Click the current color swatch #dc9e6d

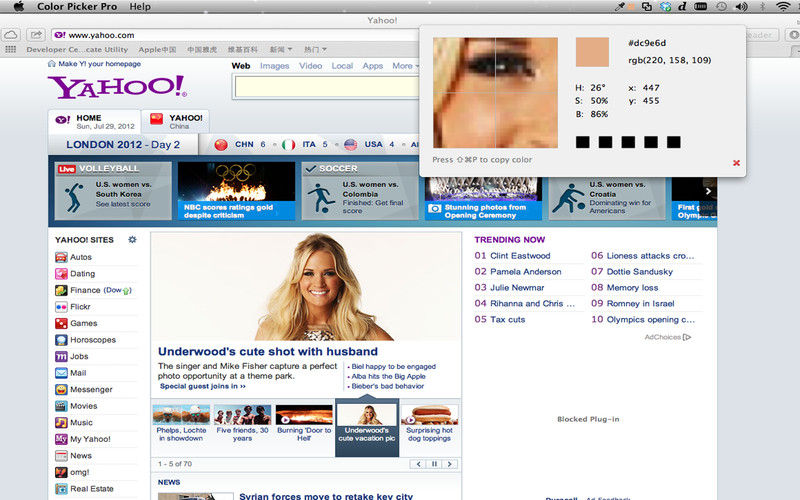tap(592, 52)
